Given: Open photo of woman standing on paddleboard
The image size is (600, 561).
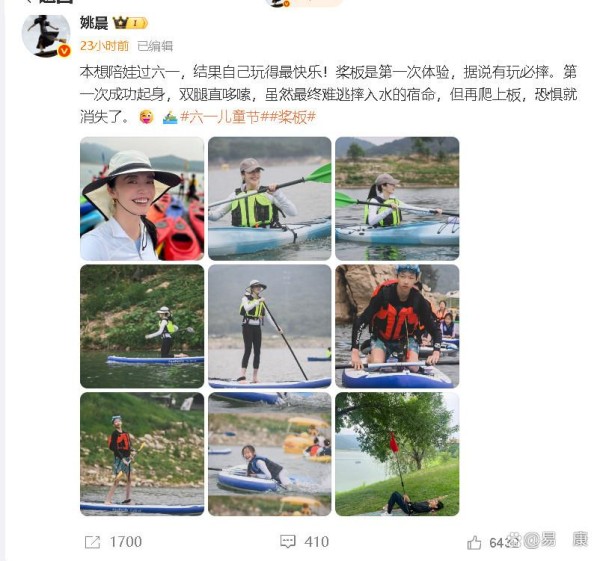Looking at the screenshot, I should [269, 326].
